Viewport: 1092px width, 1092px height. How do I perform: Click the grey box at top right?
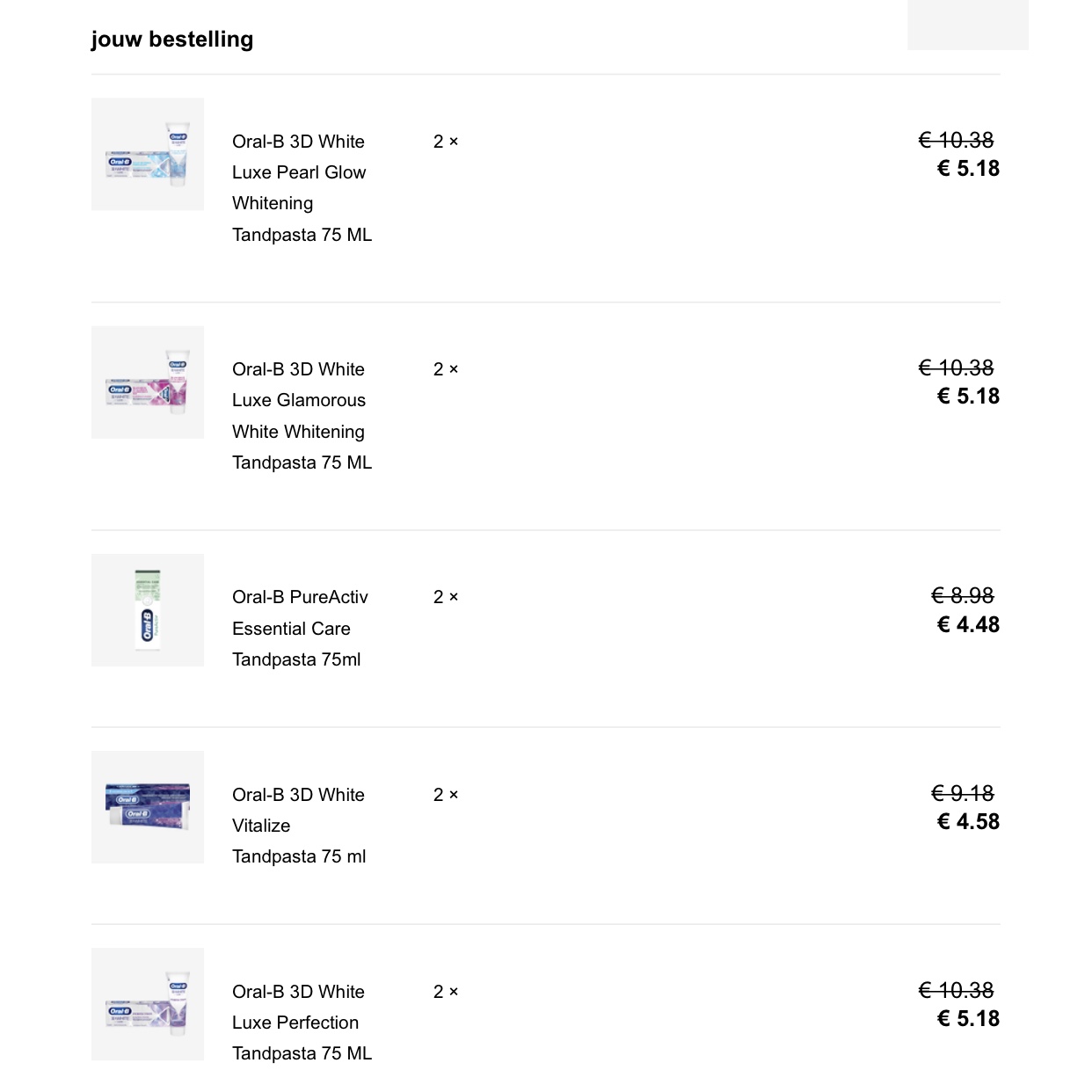(968, 25)
